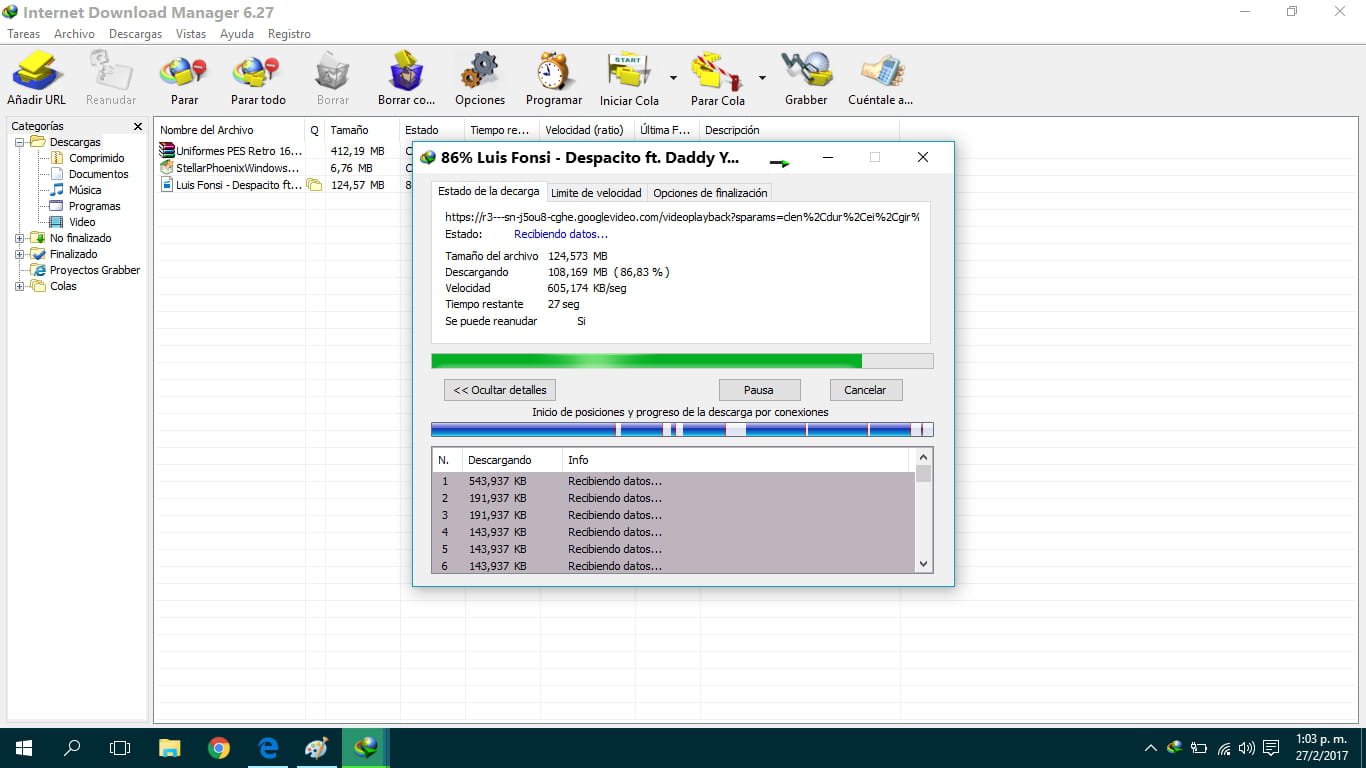The height and width of the screenshot is (768, 1366).
Task: Open the Ayuda menu
Action: (237, 34)
